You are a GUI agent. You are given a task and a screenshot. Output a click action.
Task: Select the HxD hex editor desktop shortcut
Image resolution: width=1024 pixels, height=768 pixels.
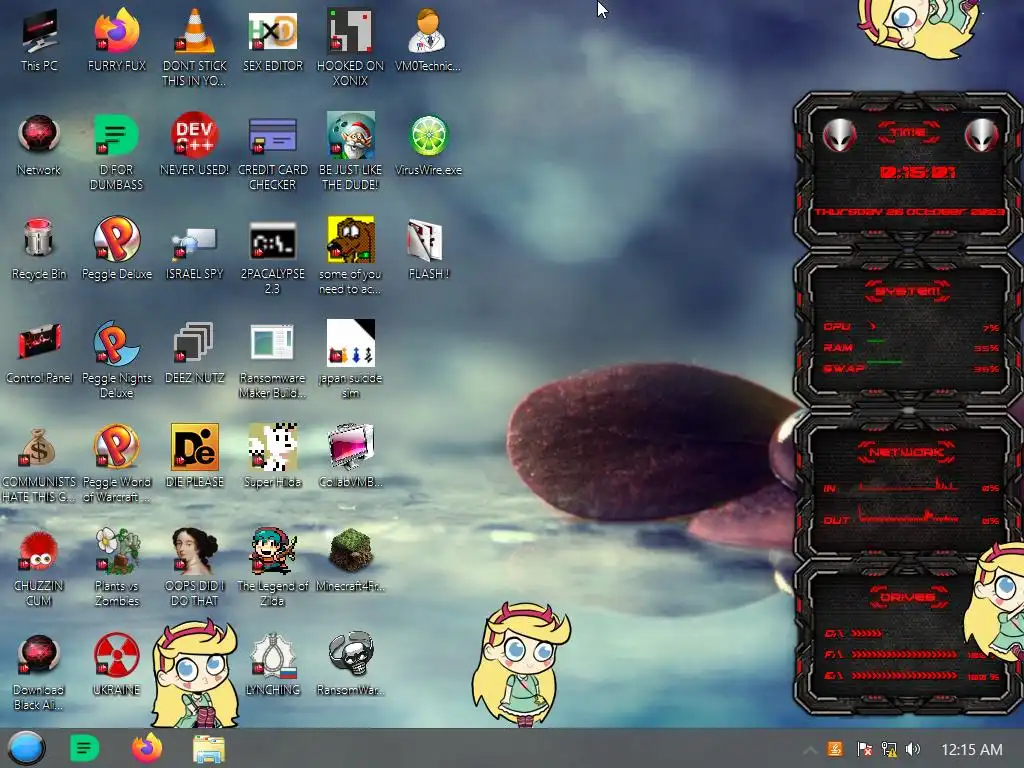tap(273, 40)
